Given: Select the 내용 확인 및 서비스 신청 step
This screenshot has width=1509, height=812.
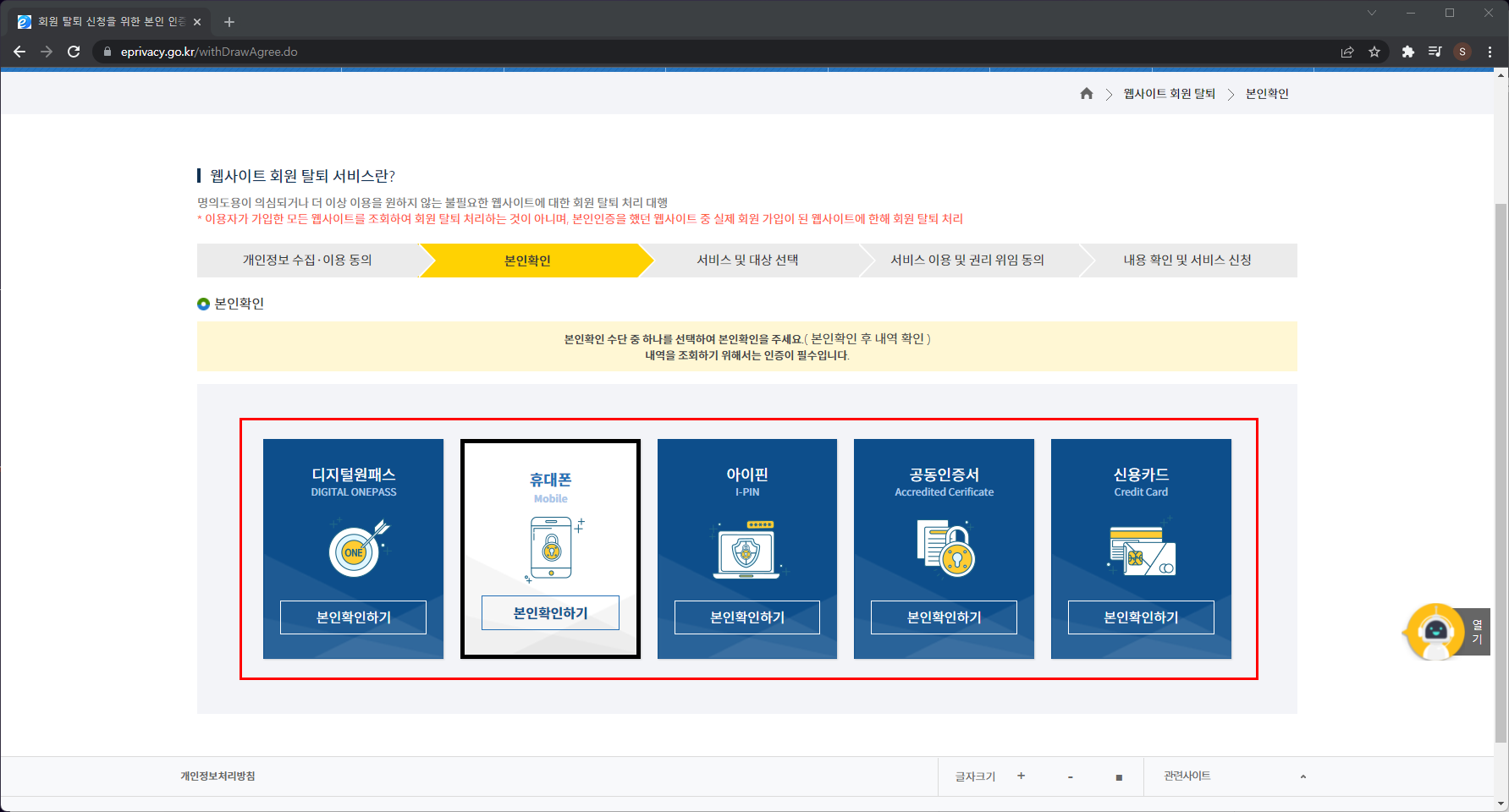Looking at the screenshot, I should click(1187, 261).
